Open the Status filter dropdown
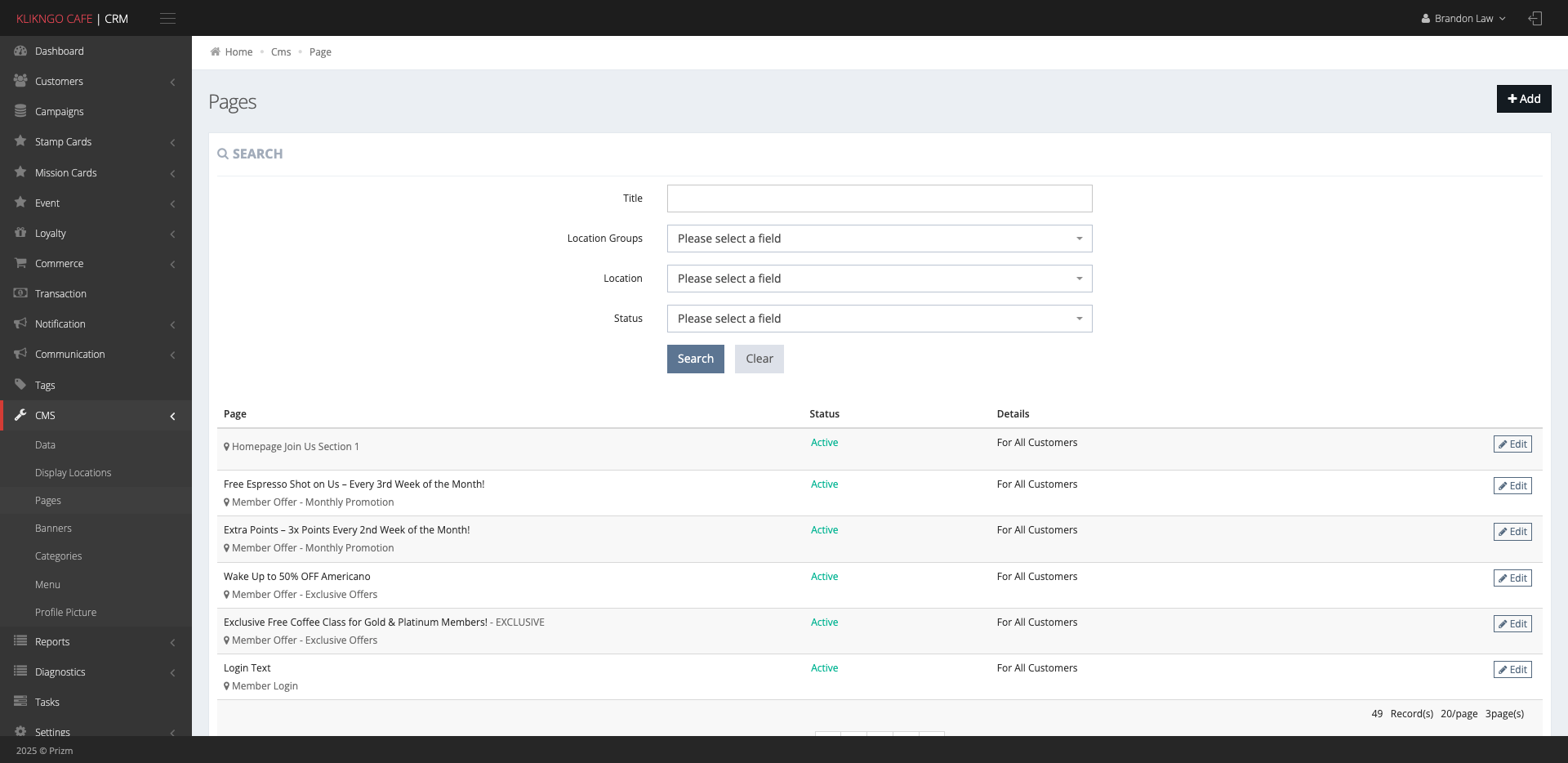Image resolution: width=1568 pixels, height=763 pixels. coord(880,319)
